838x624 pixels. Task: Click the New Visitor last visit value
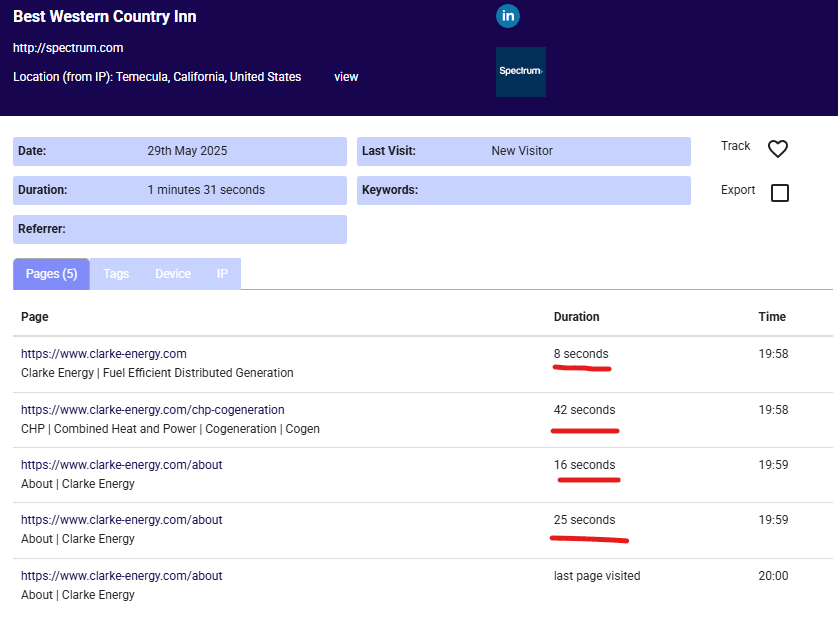click(522, 151)
